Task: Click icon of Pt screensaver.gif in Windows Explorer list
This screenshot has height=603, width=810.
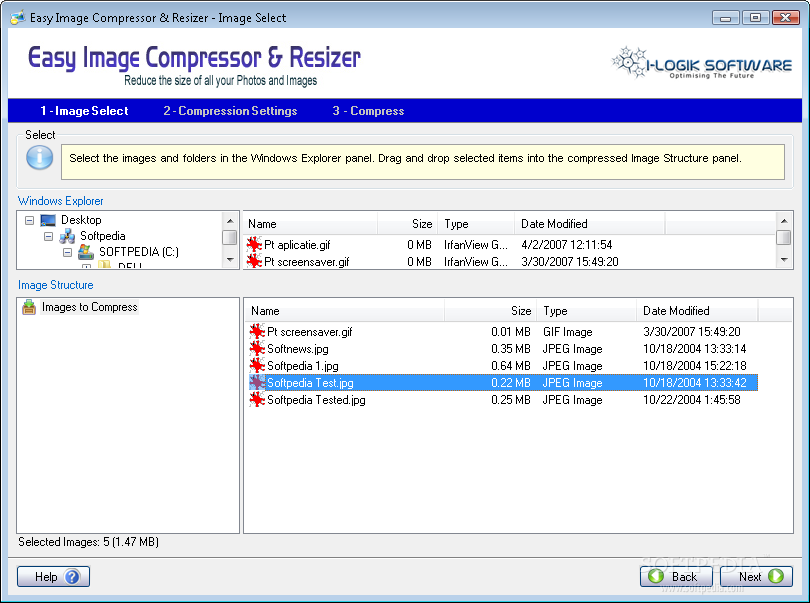Action: coord(254,261)
